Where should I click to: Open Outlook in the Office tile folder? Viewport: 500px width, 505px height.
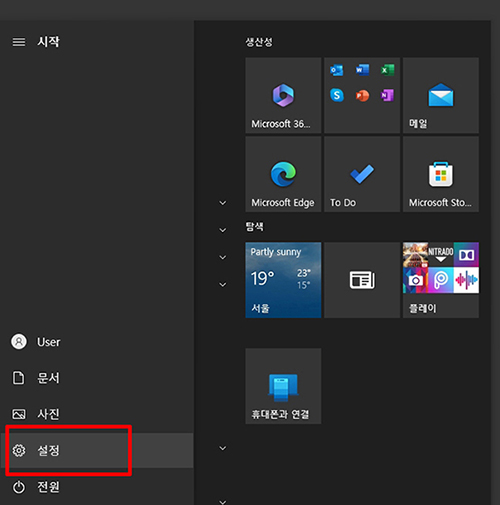(x=337, y=70)
